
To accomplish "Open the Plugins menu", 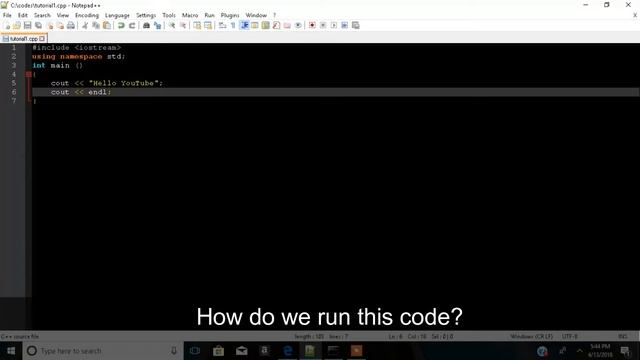I will 230,15.
